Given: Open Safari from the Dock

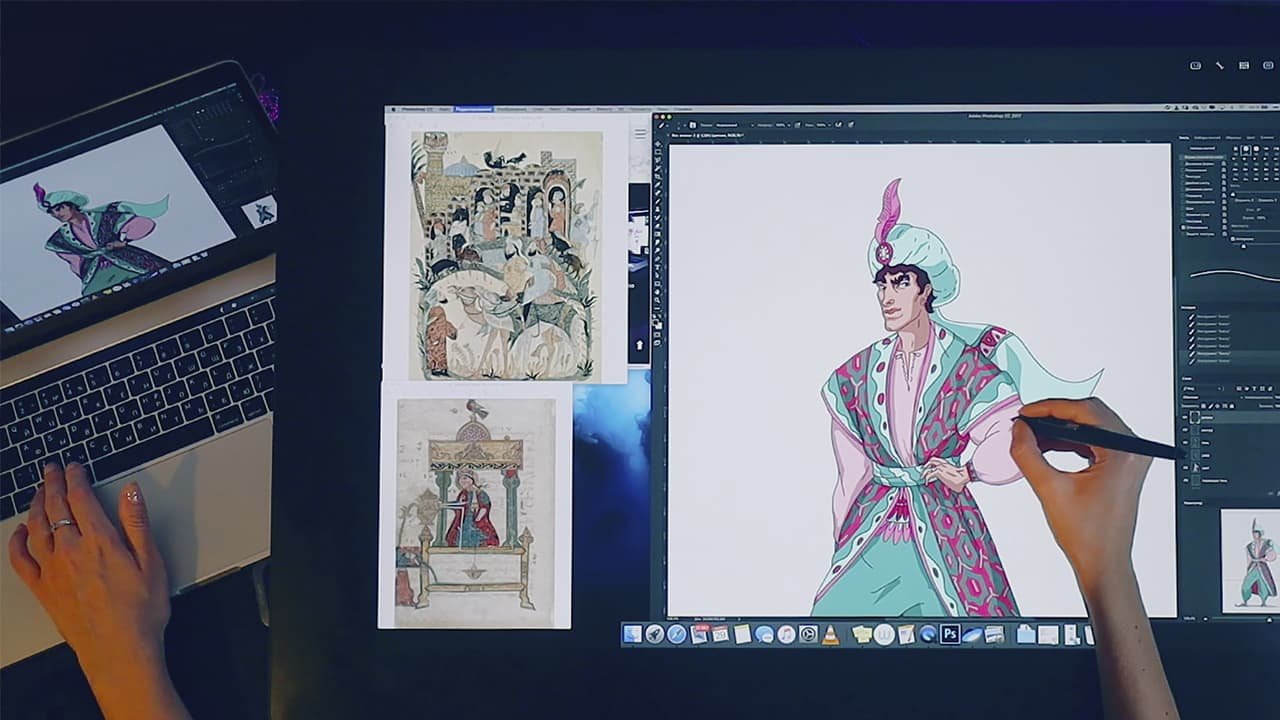Looking at the screenshot, I should 677,634.
